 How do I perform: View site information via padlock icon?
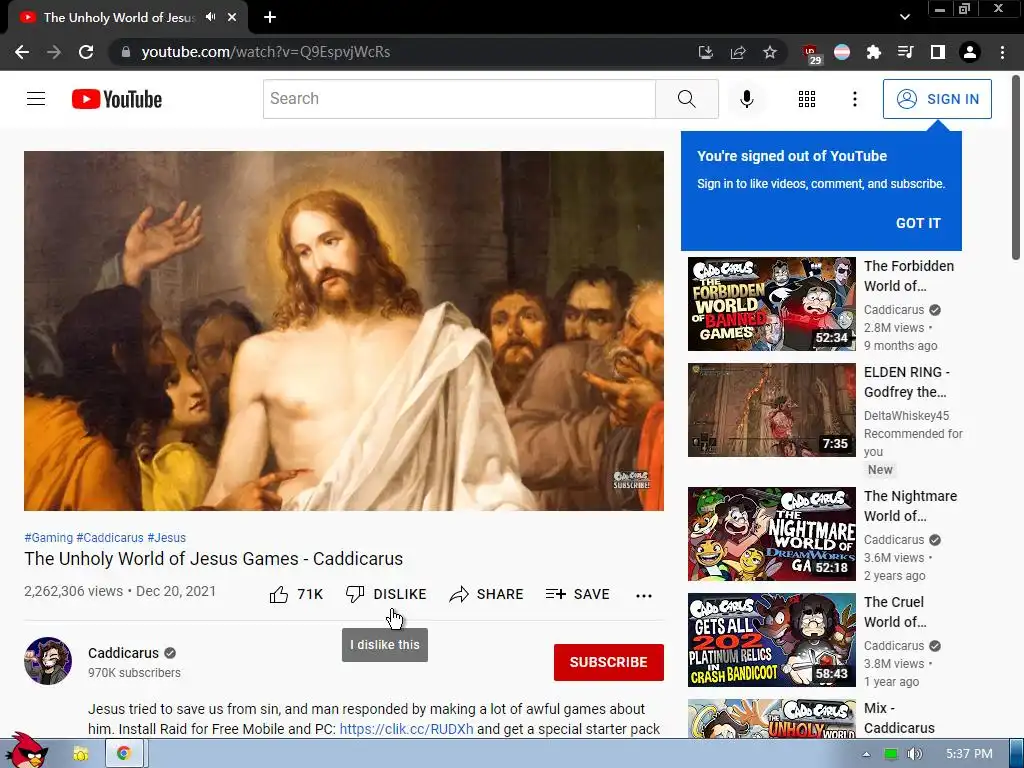pos(126,52)
